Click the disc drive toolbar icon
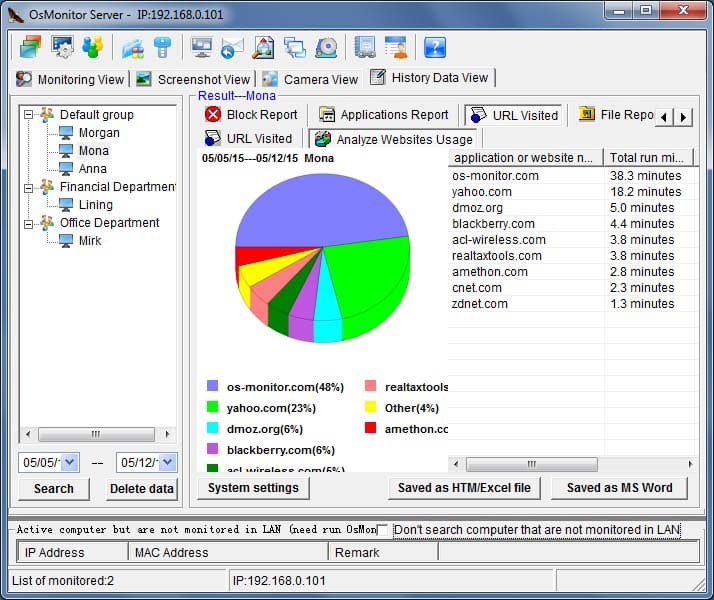Screen dimensions: 714x600 (x=326, y=47)
